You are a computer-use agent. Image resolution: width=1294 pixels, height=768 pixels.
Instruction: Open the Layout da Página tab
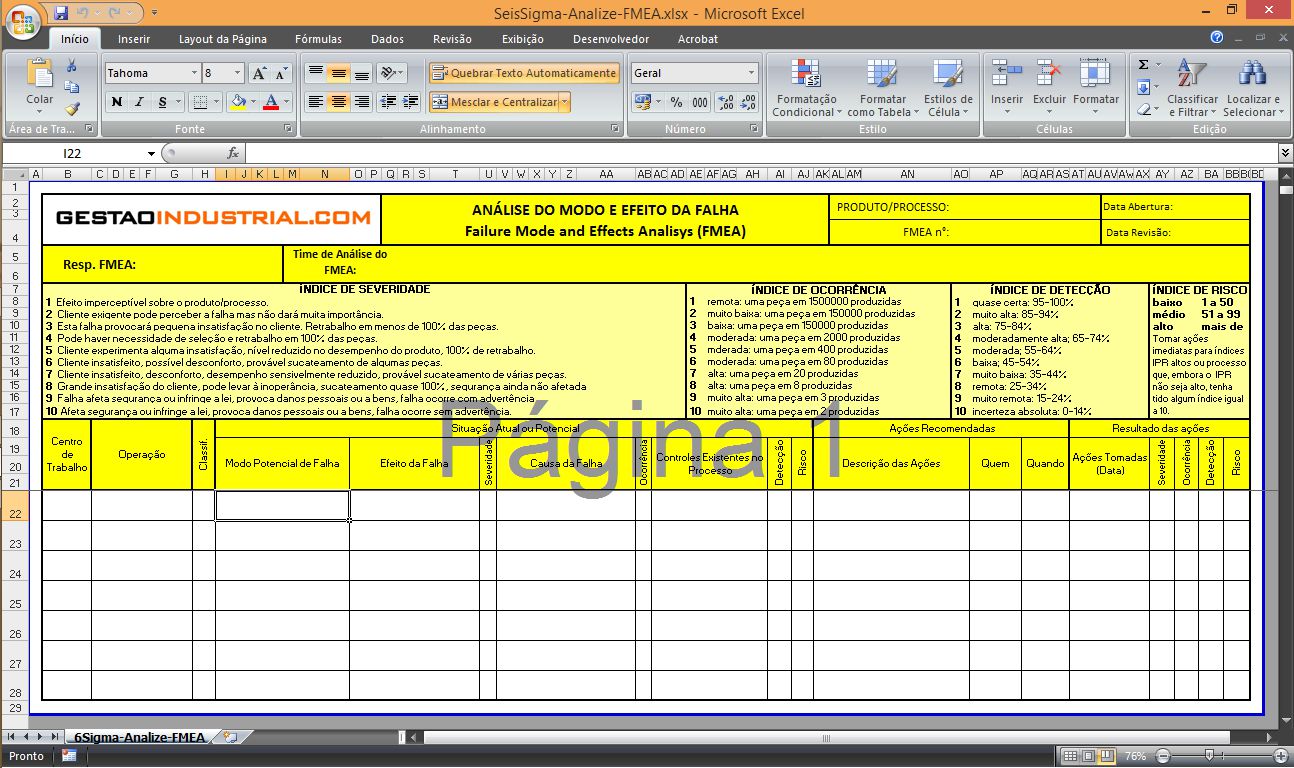pos(222,39)
